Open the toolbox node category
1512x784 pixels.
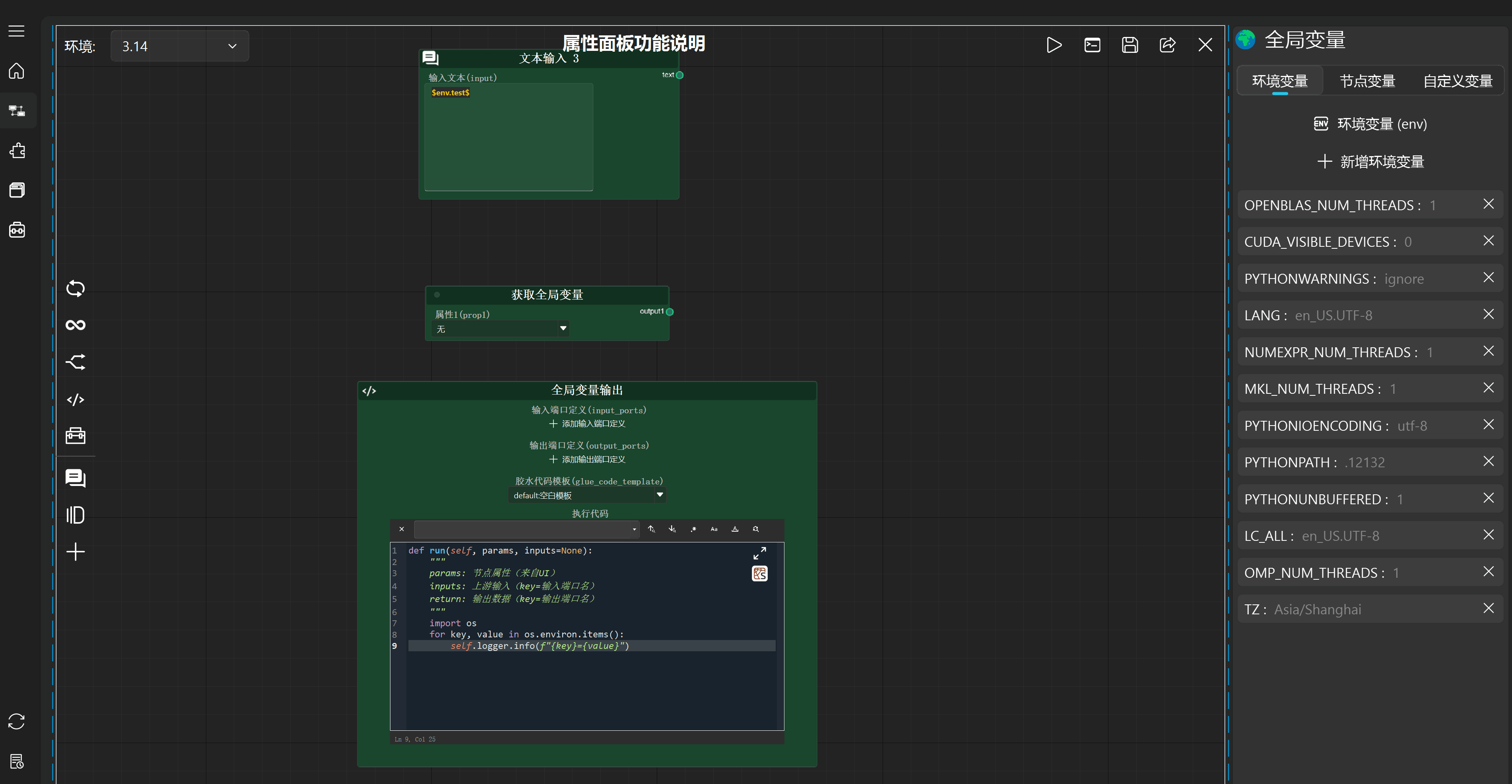(75, 436)
